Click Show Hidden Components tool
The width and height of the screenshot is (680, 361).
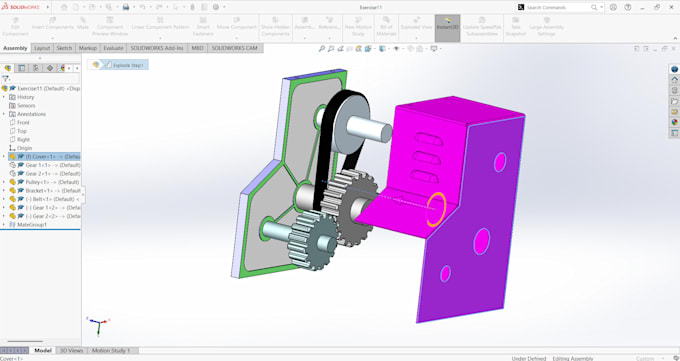point(275,27)
